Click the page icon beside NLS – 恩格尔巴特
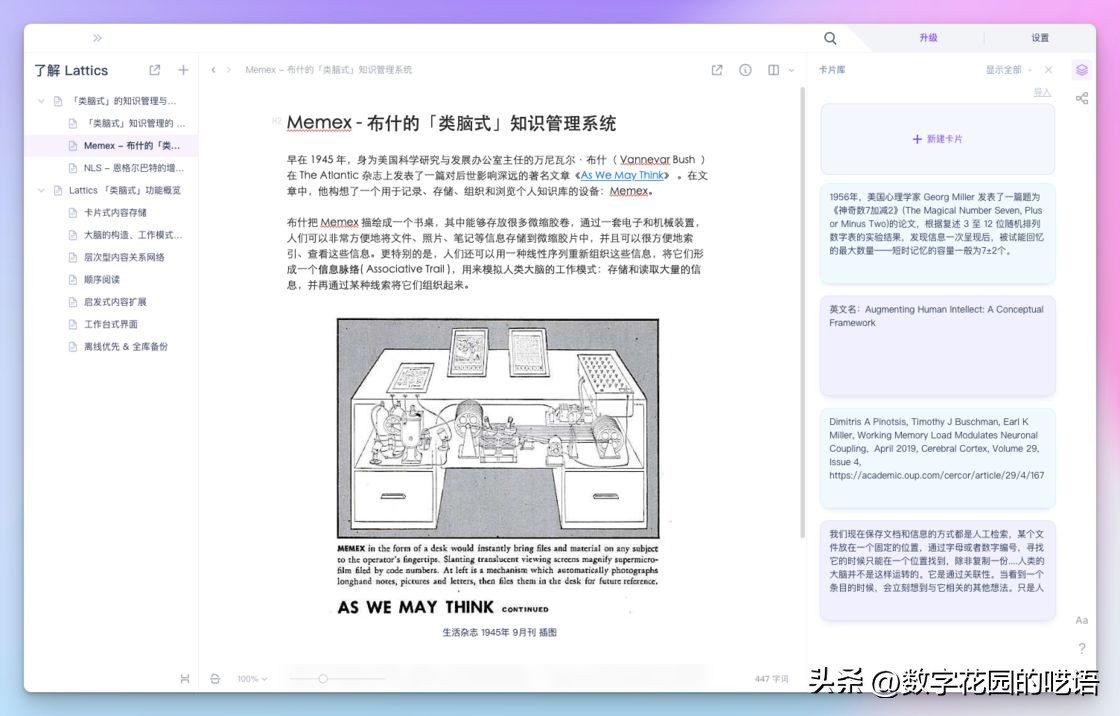The width and height of the screenshot is (1120, 716). (72, 168)
